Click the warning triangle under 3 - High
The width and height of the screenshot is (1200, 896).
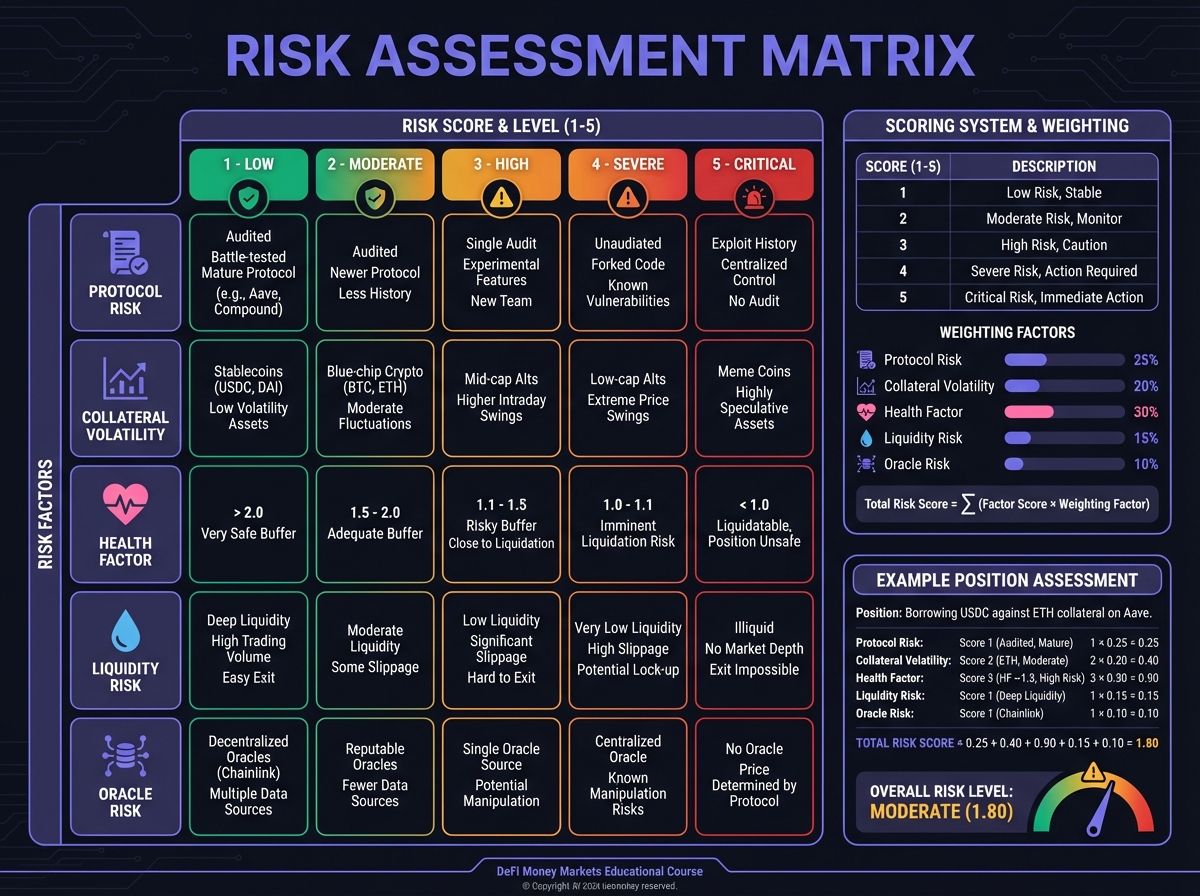(x=500, y=198)
